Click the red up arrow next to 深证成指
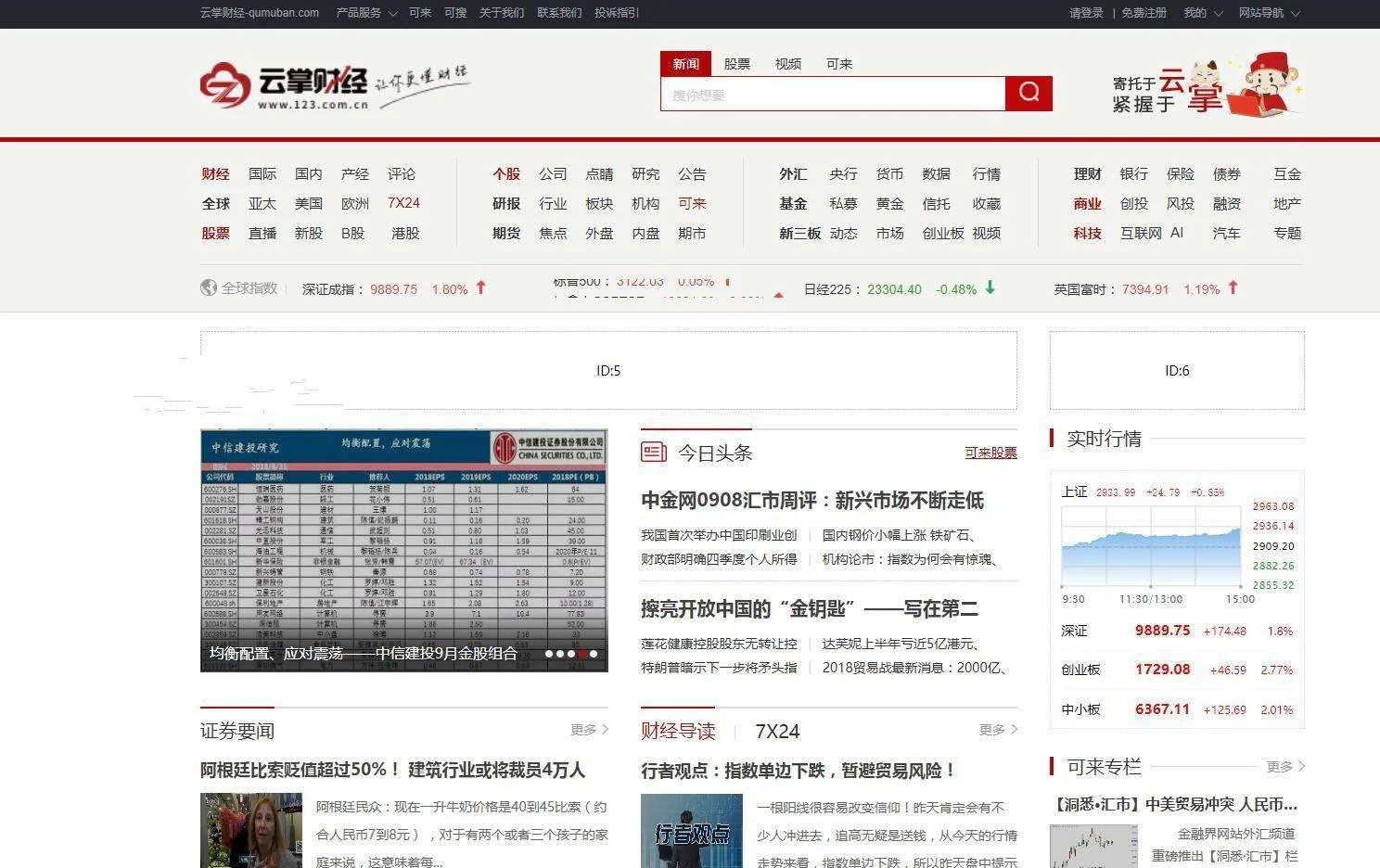The image size is (1380, 868). click(x=480, y=287)
